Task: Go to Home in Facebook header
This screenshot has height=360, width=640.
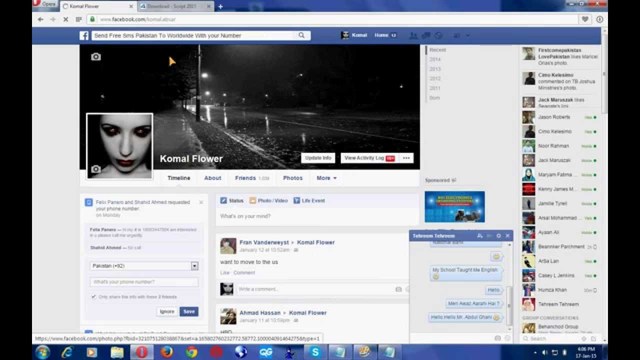Action: (x=381, y=36)
